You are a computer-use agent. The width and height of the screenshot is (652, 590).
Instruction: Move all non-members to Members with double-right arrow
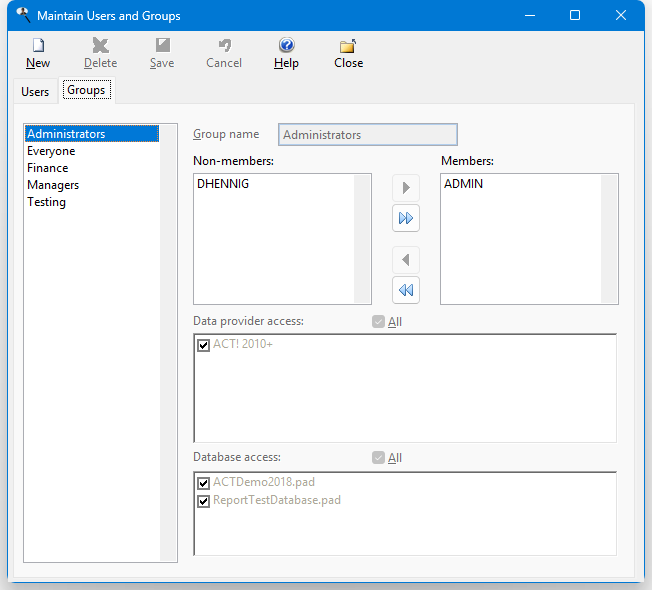(406, 218)
